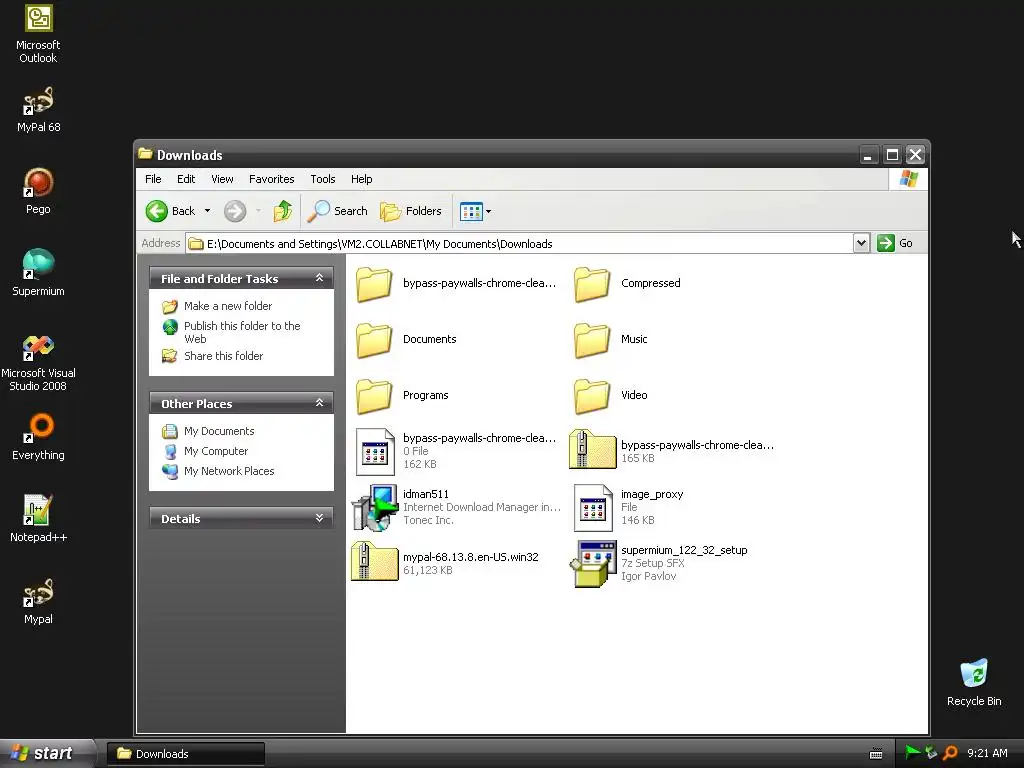This screenshot has width=1024, height=768.
Task: Open Back history dropdown arrow
Action: click(208, 211)
